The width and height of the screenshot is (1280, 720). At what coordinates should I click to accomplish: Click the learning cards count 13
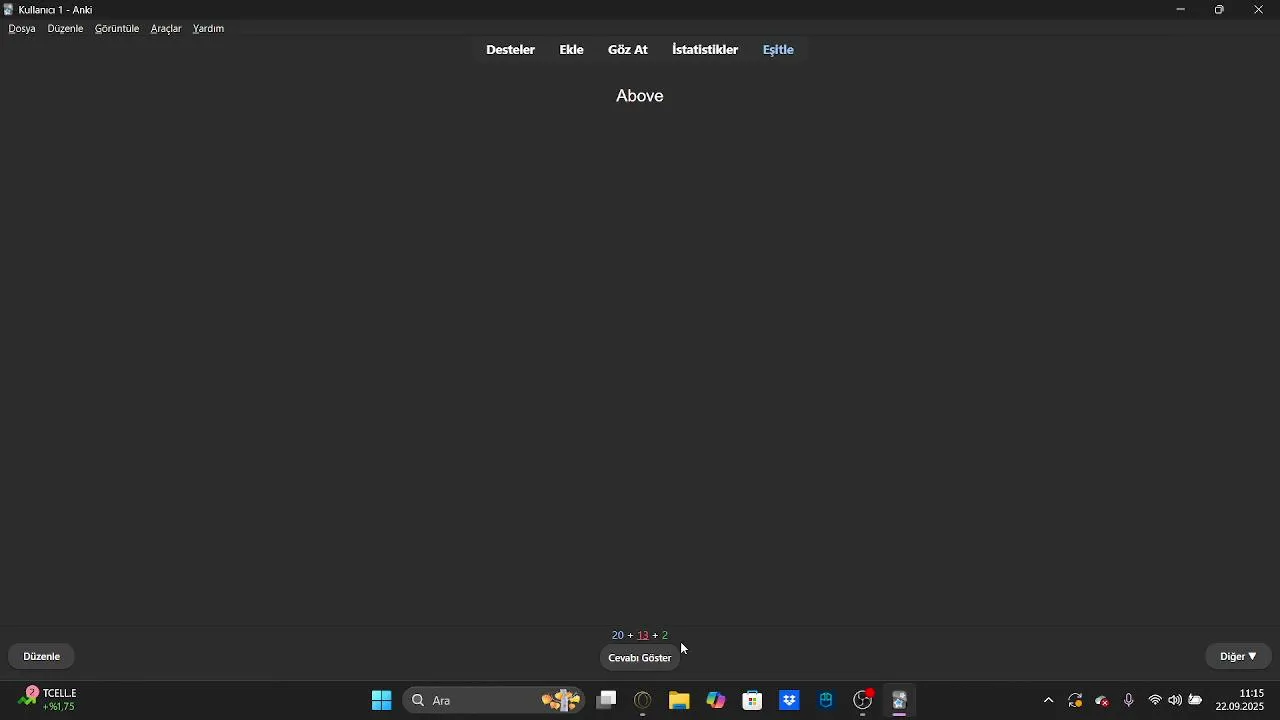click(643, 636)
